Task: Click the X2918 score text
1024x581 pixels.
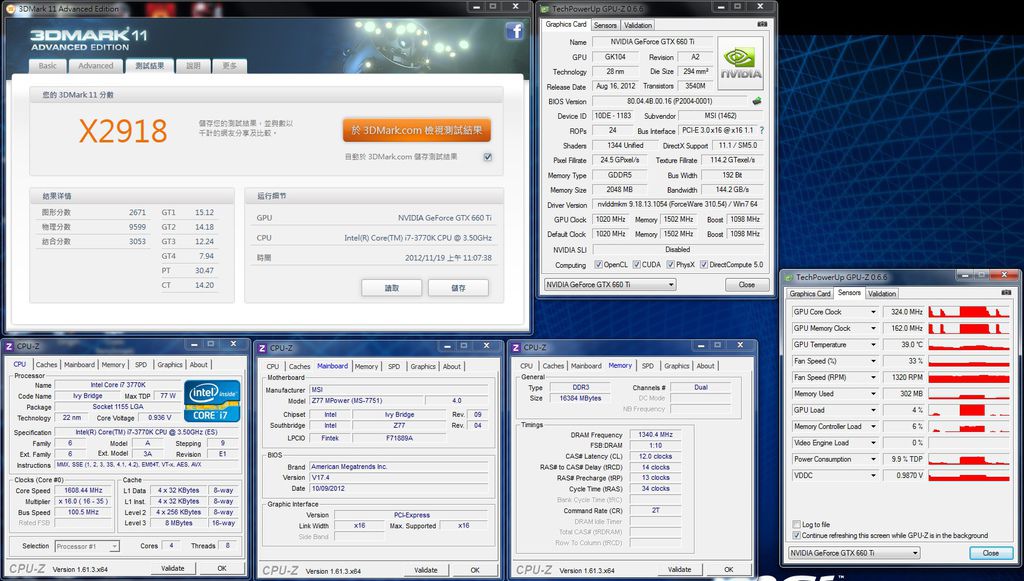Action: tap(123, 131)
